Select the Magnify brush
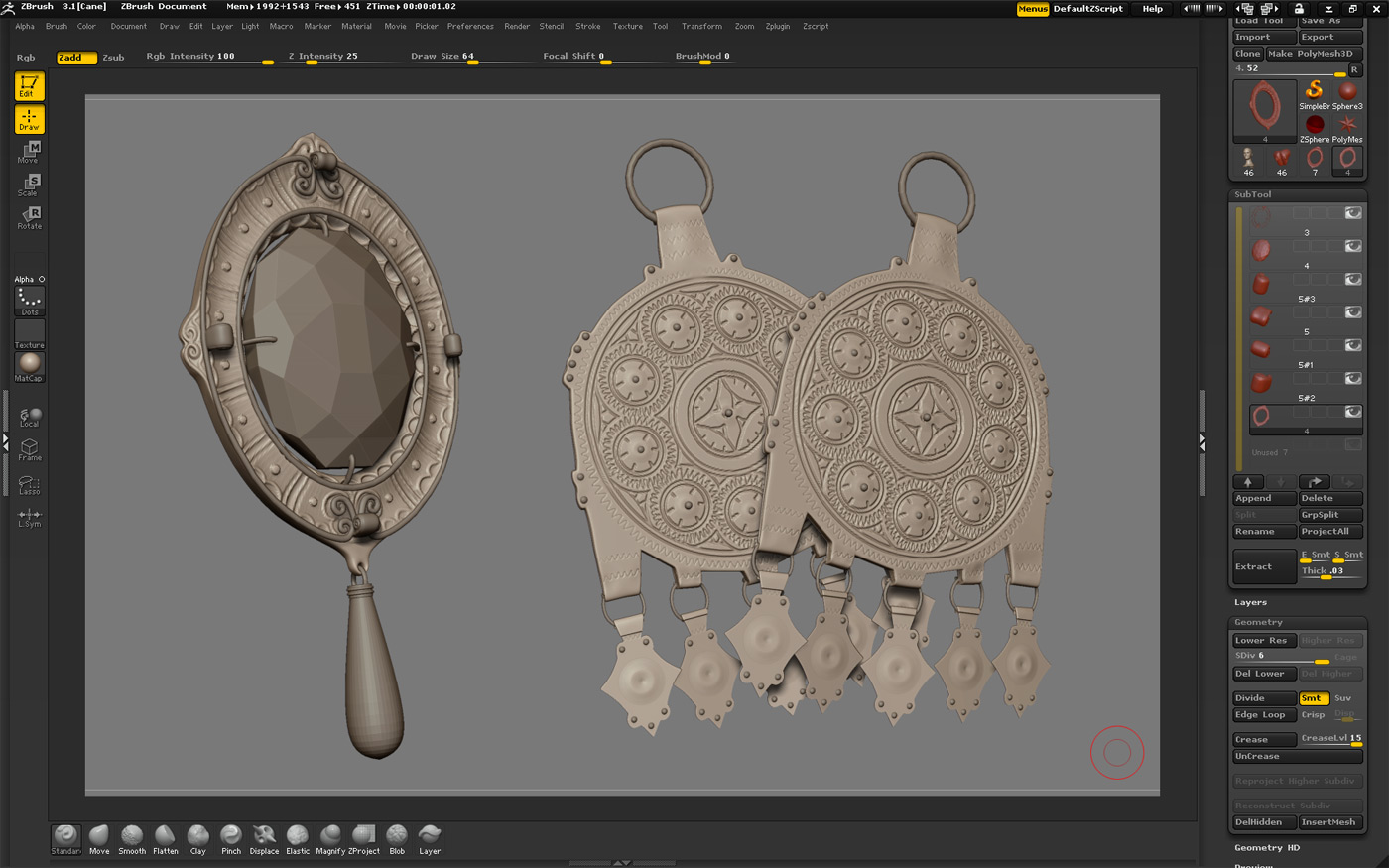This screenshot has height=868, width=1389. tap(330, 839)
